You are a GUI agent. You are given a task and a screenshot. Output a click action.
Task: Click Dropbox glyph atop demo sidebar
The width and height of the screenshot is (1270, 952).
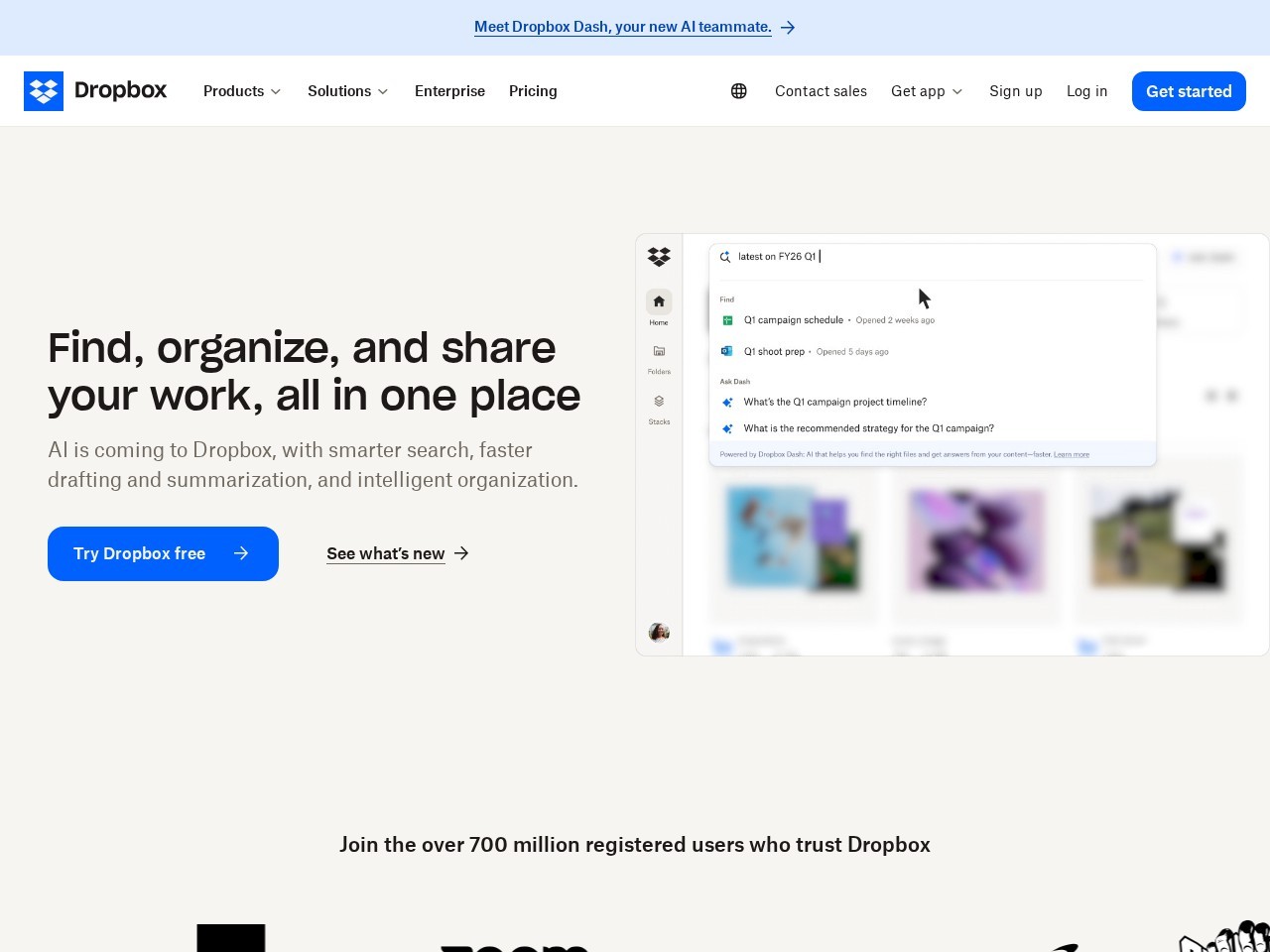659,257
